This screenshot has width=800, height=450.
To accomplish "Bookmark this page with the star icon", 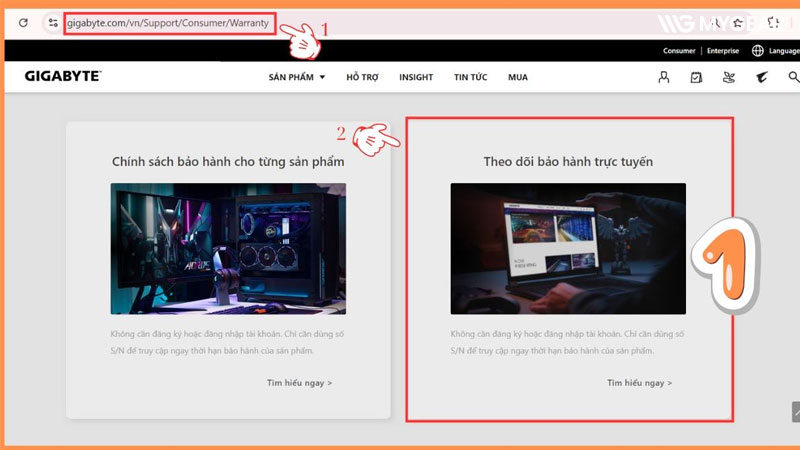I will point(738,23).
